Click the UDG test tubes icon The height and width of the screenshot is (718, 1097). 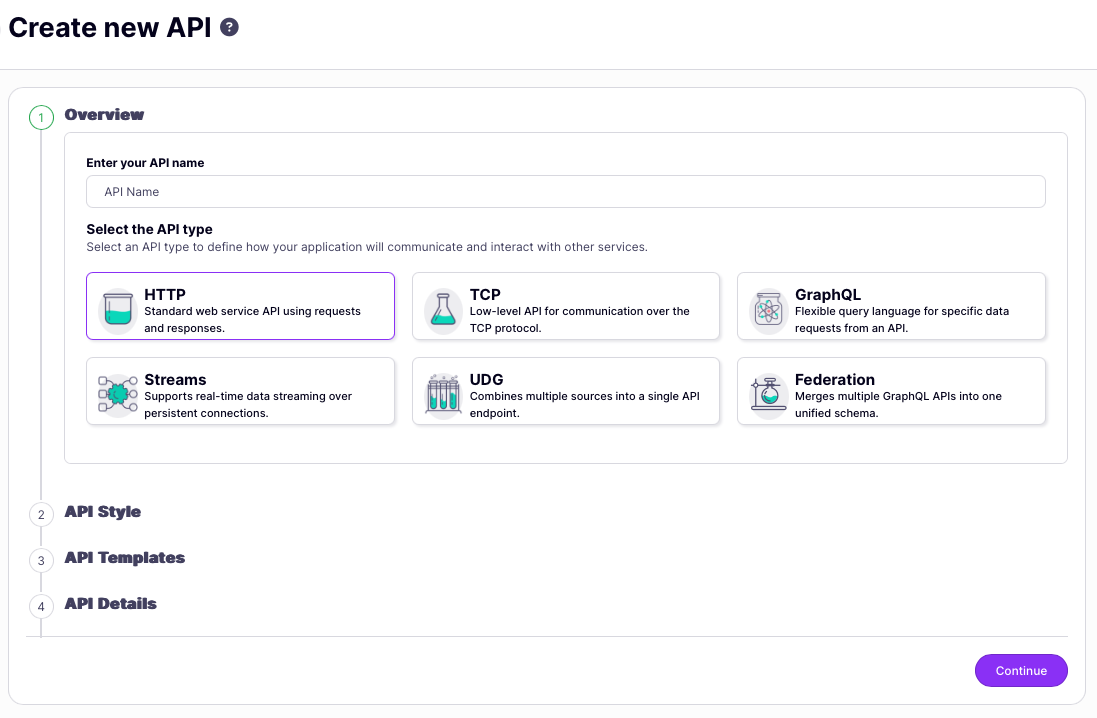[x=442, y=391]
